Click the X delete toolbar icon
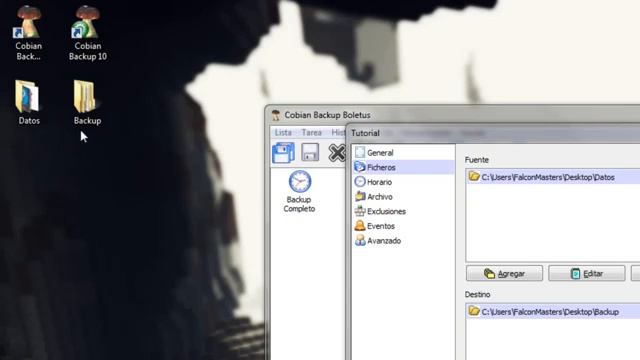 pos(337,153)
